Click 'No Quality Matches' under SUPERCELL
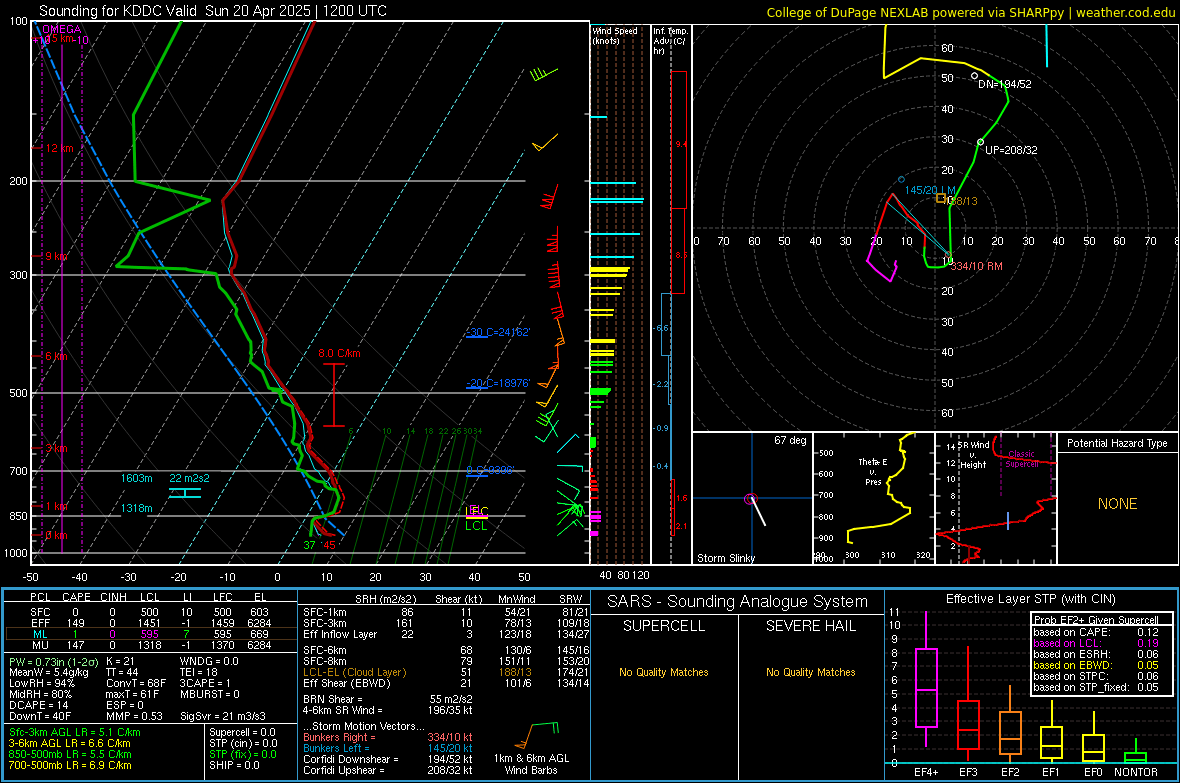The width and height of the screenshot is (1180, 783). (664, 672)
